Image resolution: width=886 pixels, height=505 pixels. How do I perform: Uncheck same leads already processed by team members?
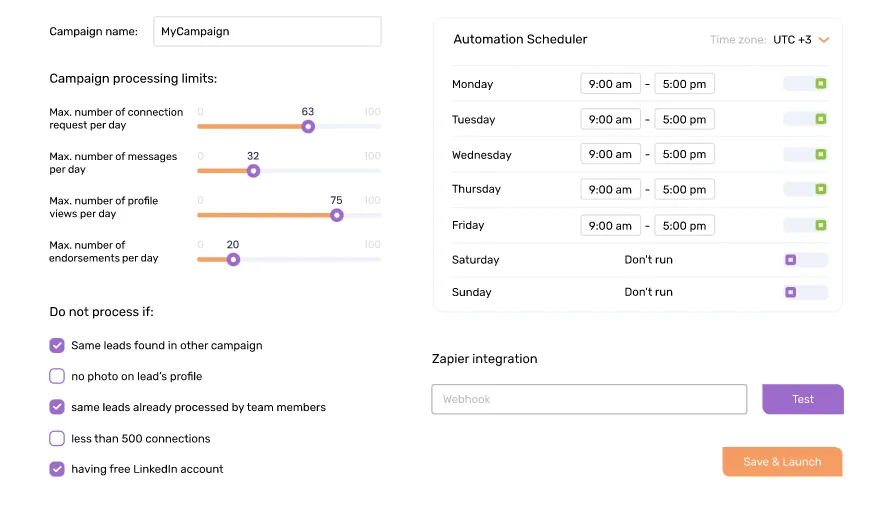57,407
